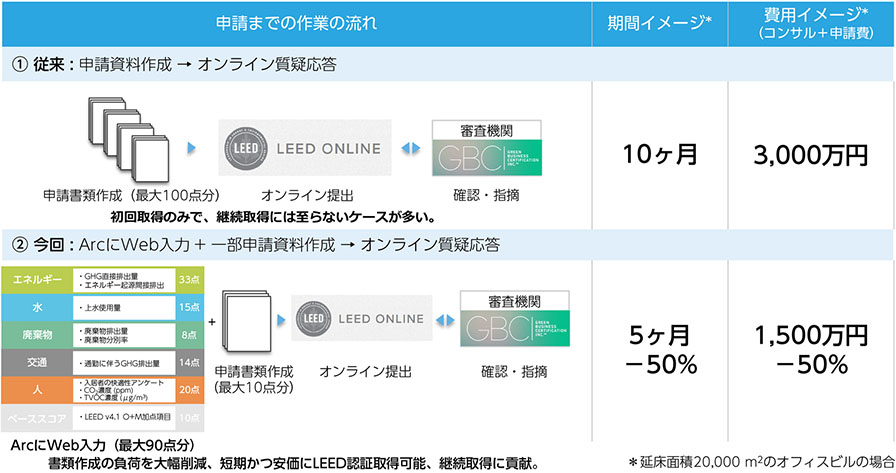Select the 廃棄物 category label
The image size is (896, 473).
tap(37, 335)
